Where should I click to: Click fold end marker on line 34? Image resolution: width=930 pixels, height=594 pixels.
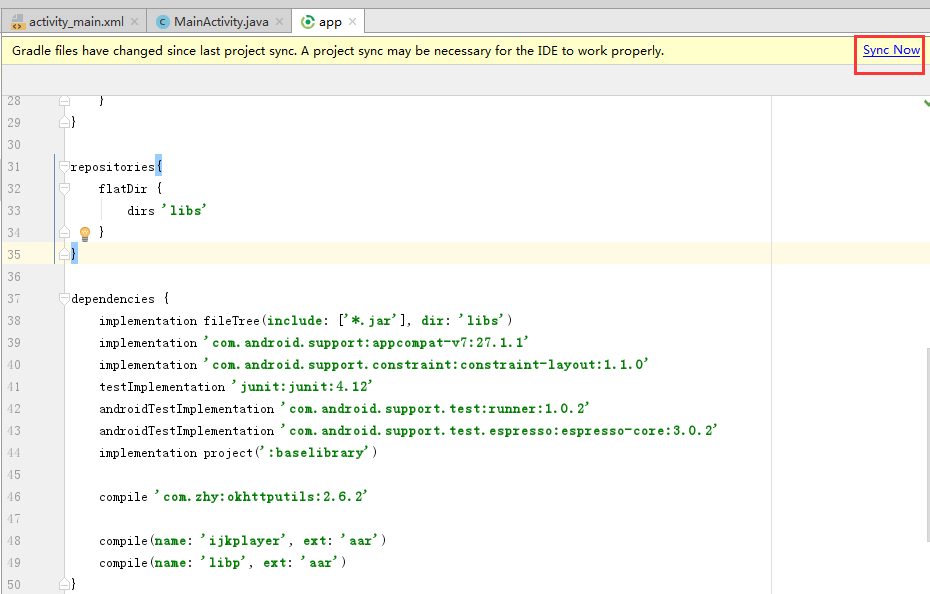click(x=64, y=232)
